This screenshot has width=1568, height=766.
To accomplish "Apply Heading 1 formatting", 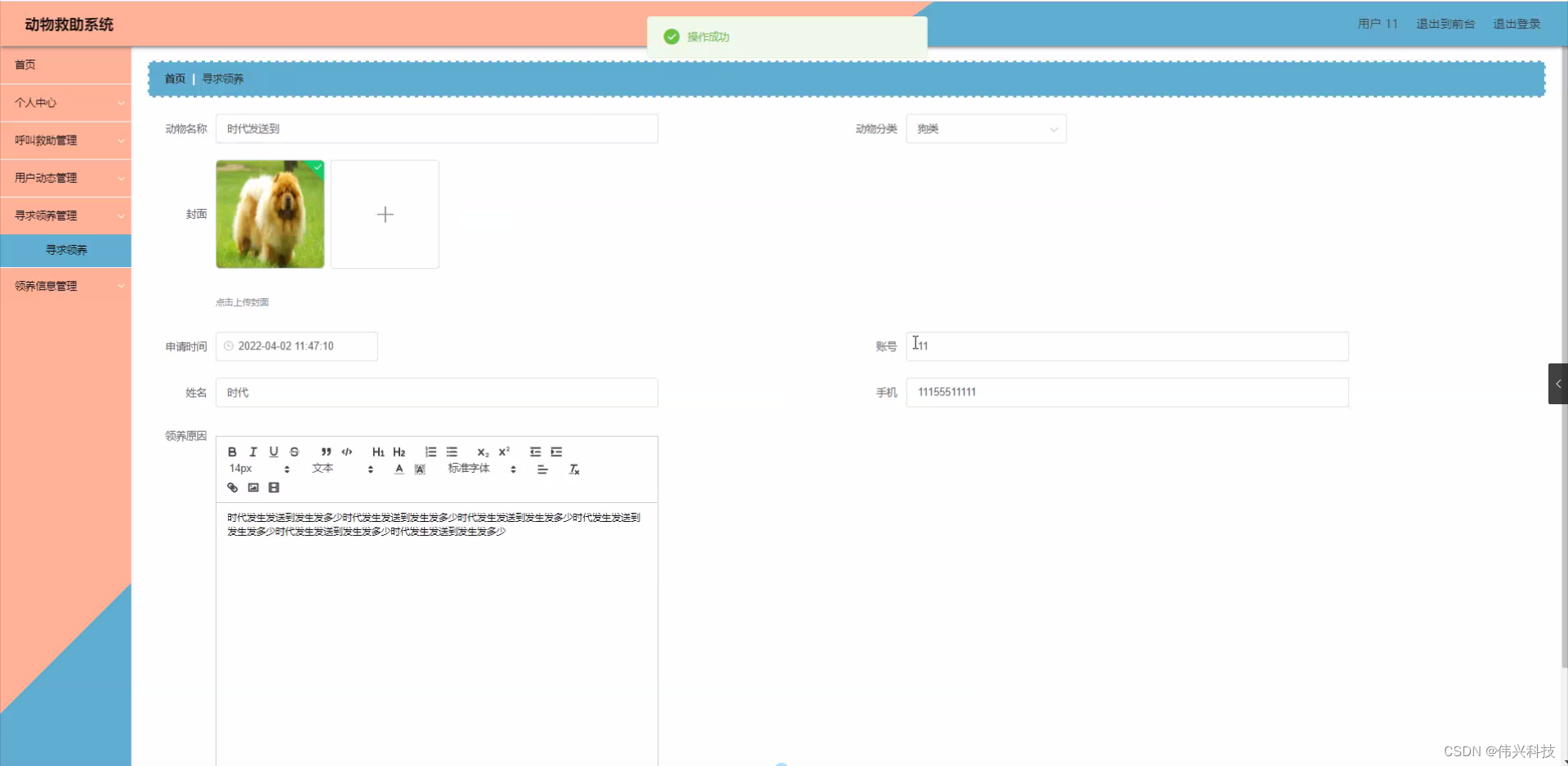I will click(x=377, y=452).
